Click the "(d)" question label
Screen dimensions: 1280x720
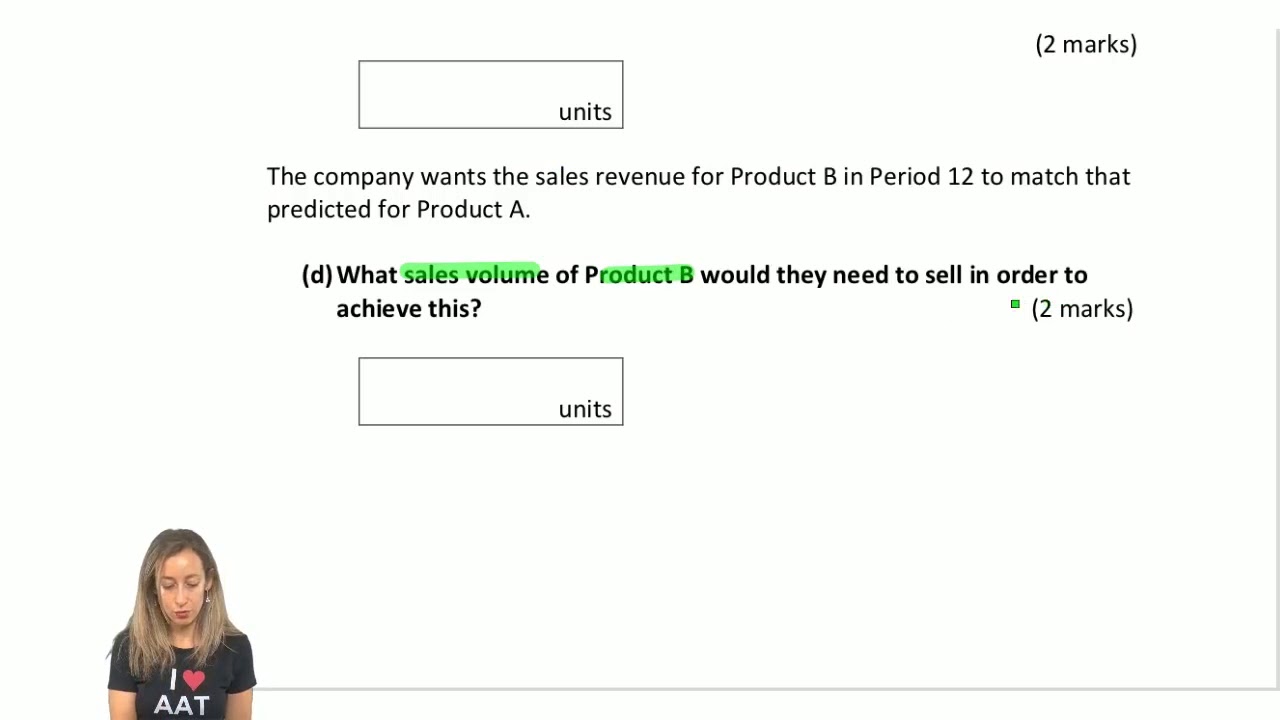point(317,275)
